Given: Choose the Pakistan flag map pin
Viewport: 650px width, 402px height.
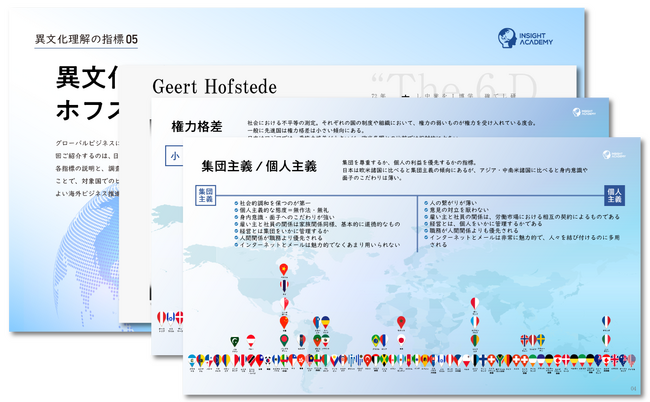Looking at the screenshot, I should click(x=235, y=342).
